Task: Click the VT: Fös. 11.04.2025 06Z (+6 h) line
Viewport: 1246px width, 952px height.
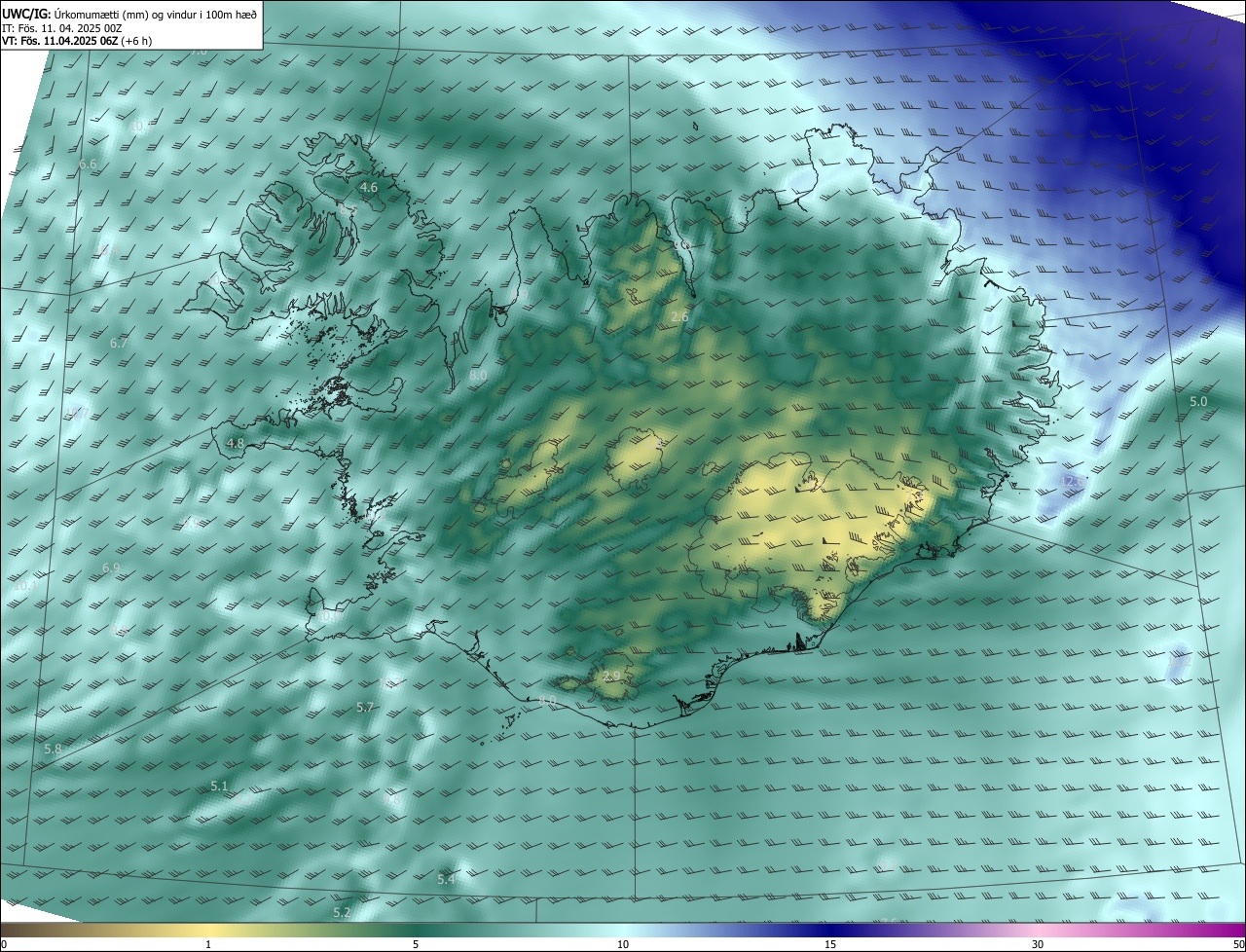Action: 77,41
